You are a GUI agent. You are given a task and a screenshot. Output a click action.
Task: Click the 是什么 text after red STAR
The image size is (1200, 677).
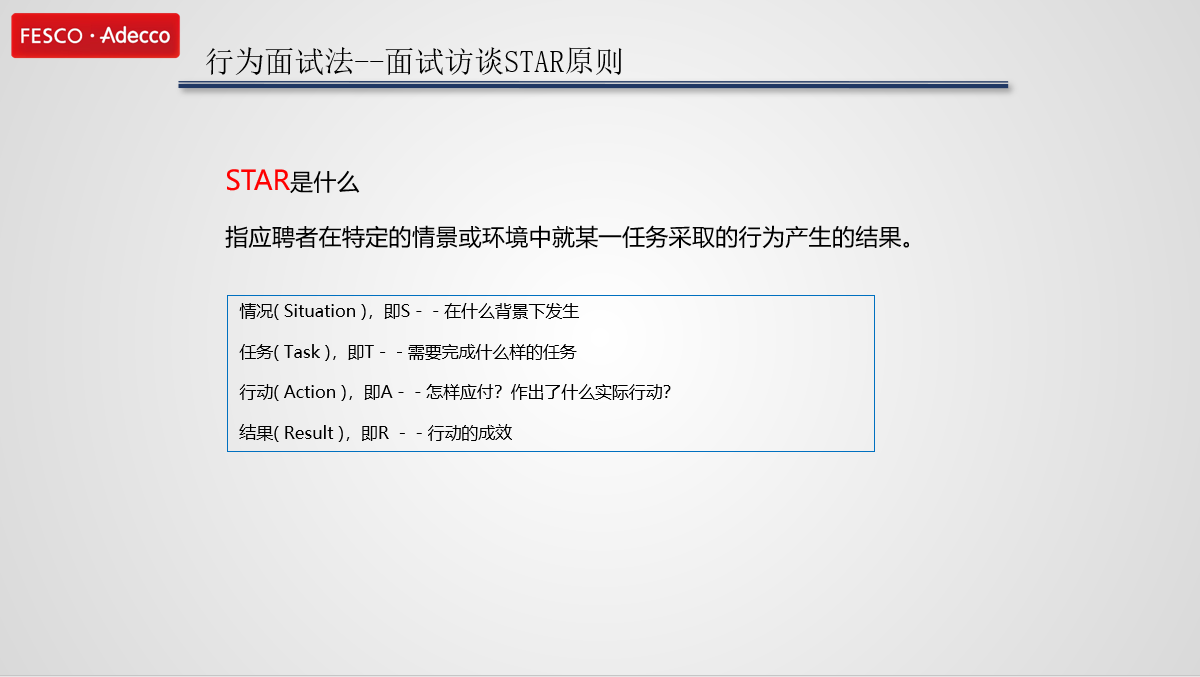click(324, 182)
